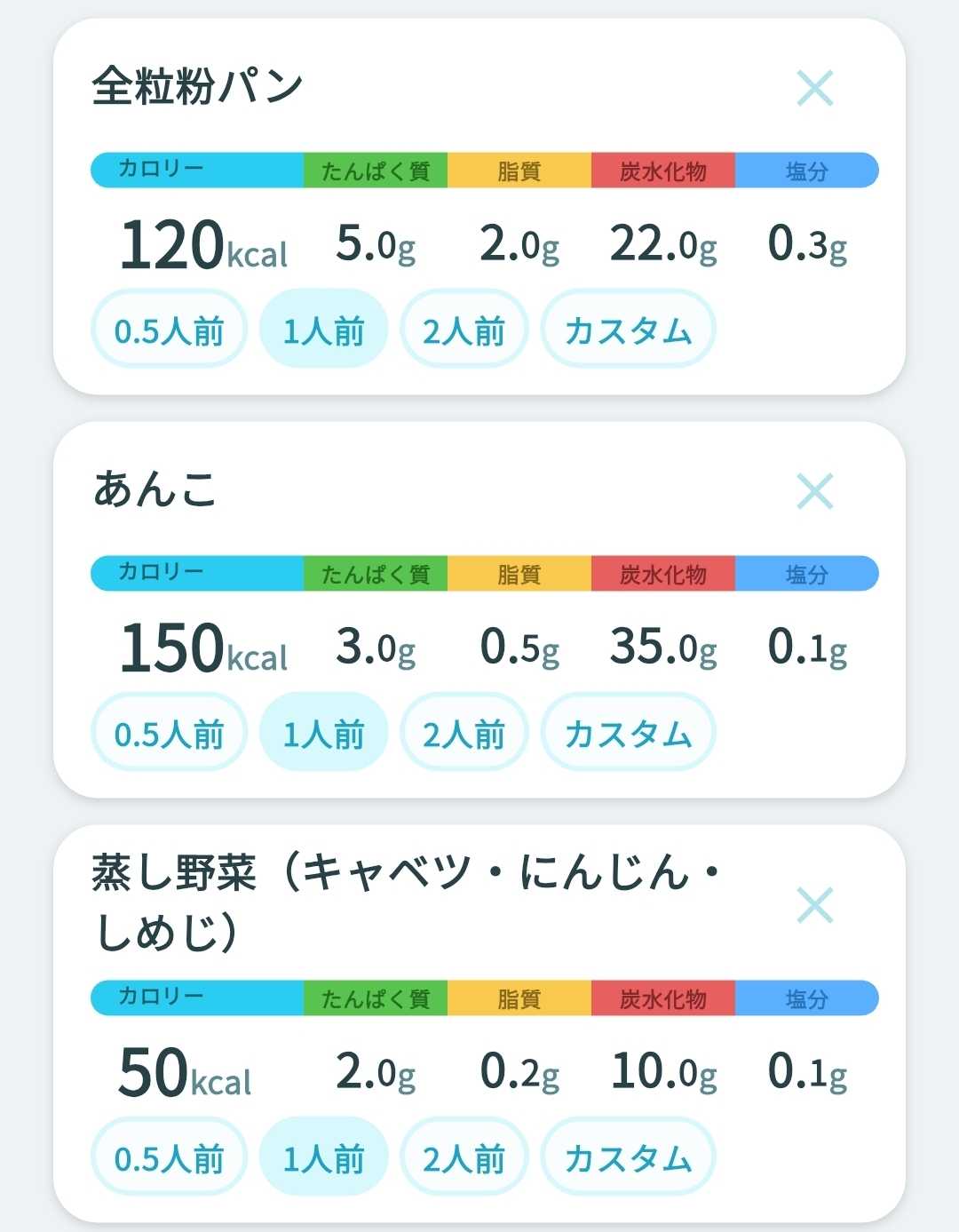Remove the 蒸し野菜 food card
The image size is (959, 1232).
(x=814, y=905)
